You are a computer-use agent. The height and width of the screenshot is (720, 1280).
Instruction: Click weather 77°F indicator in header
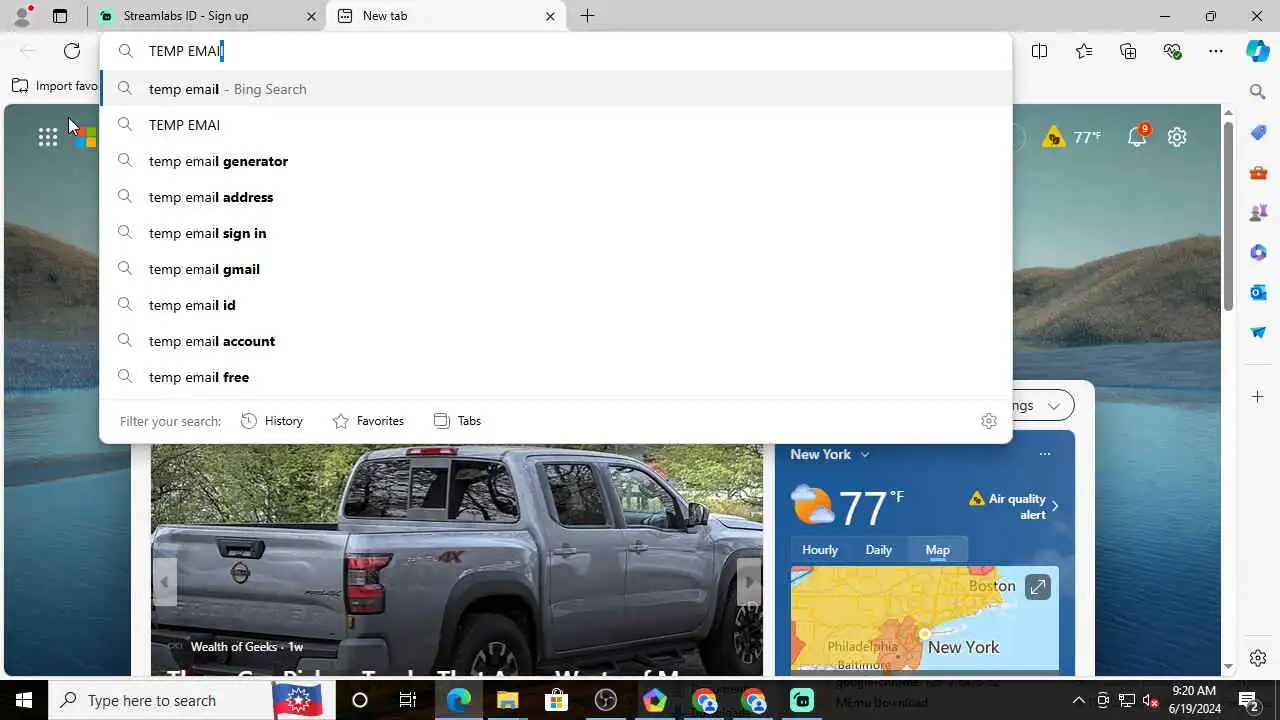click(1071, 137)
